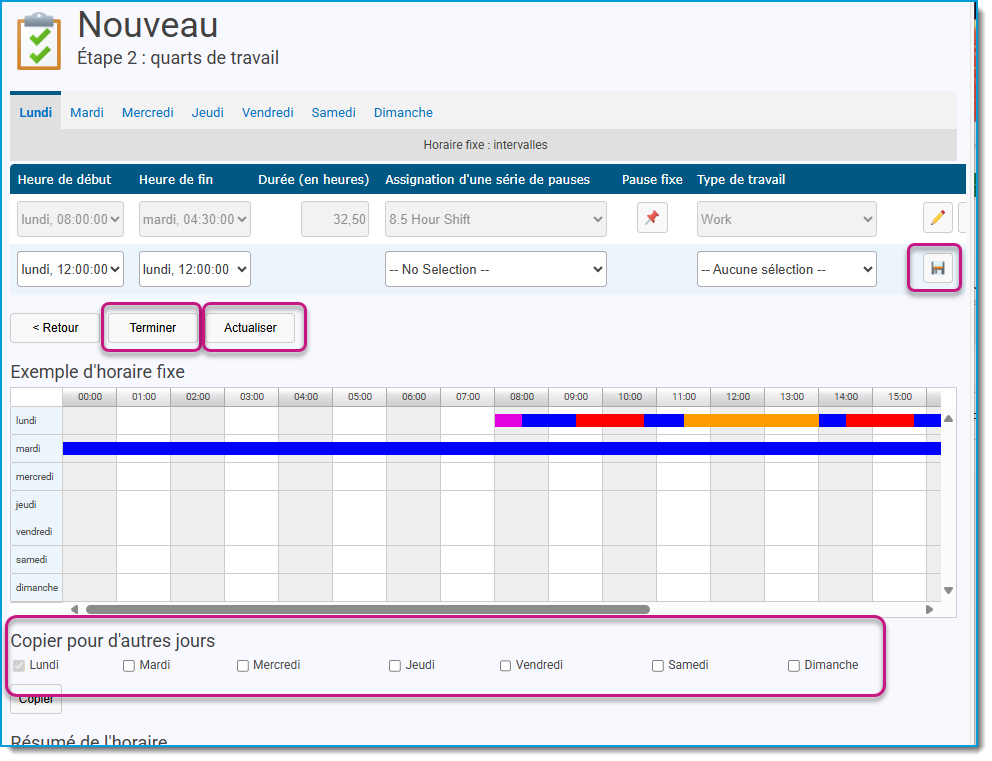Open start time dropdown 'lundi, 08:00:00'
This screenshot has width=992, height=761.
point(70,219)
